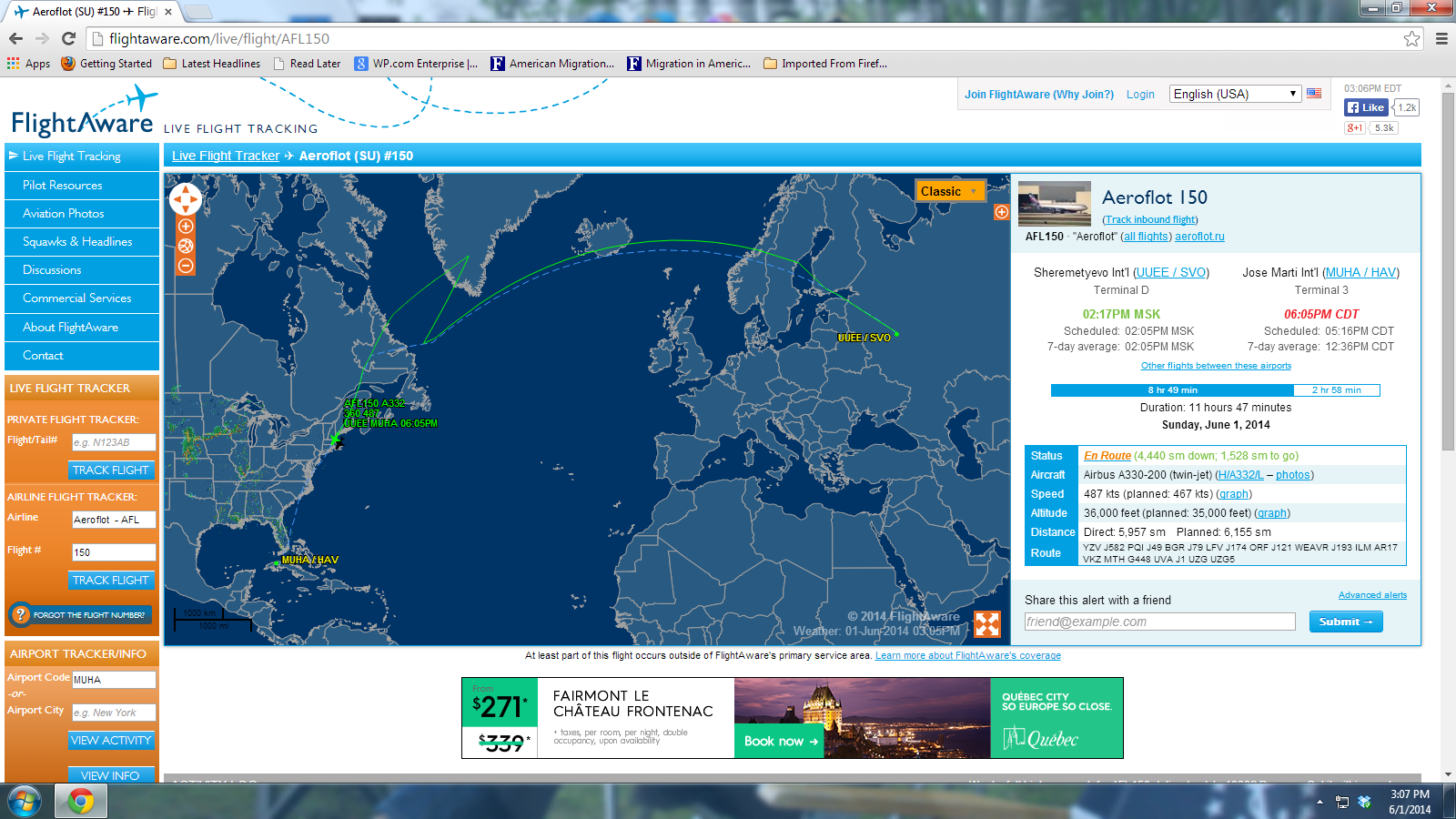
Task: Click the Google +1 button
Action: click(1355, 128)
